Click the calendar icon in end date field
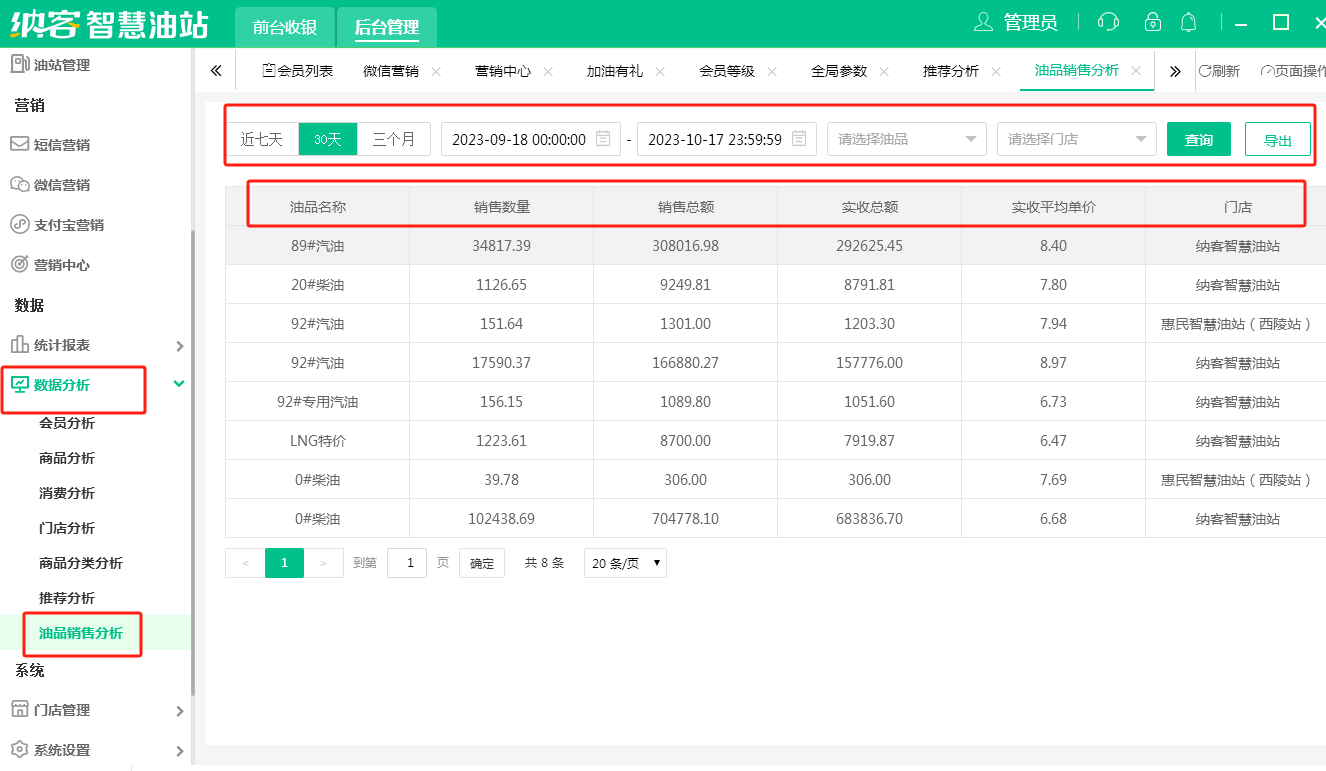1326x771 pixels. 799,139
